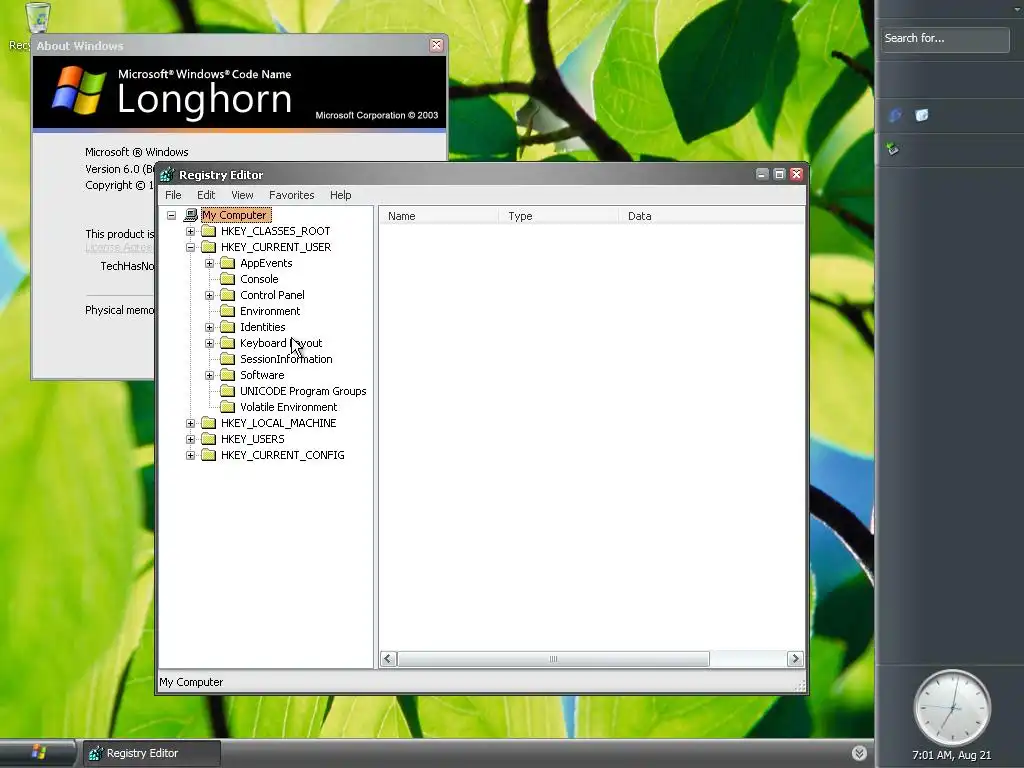Click the sidebar clock tile
1024x768 pixels.
(x=952, y=707)
